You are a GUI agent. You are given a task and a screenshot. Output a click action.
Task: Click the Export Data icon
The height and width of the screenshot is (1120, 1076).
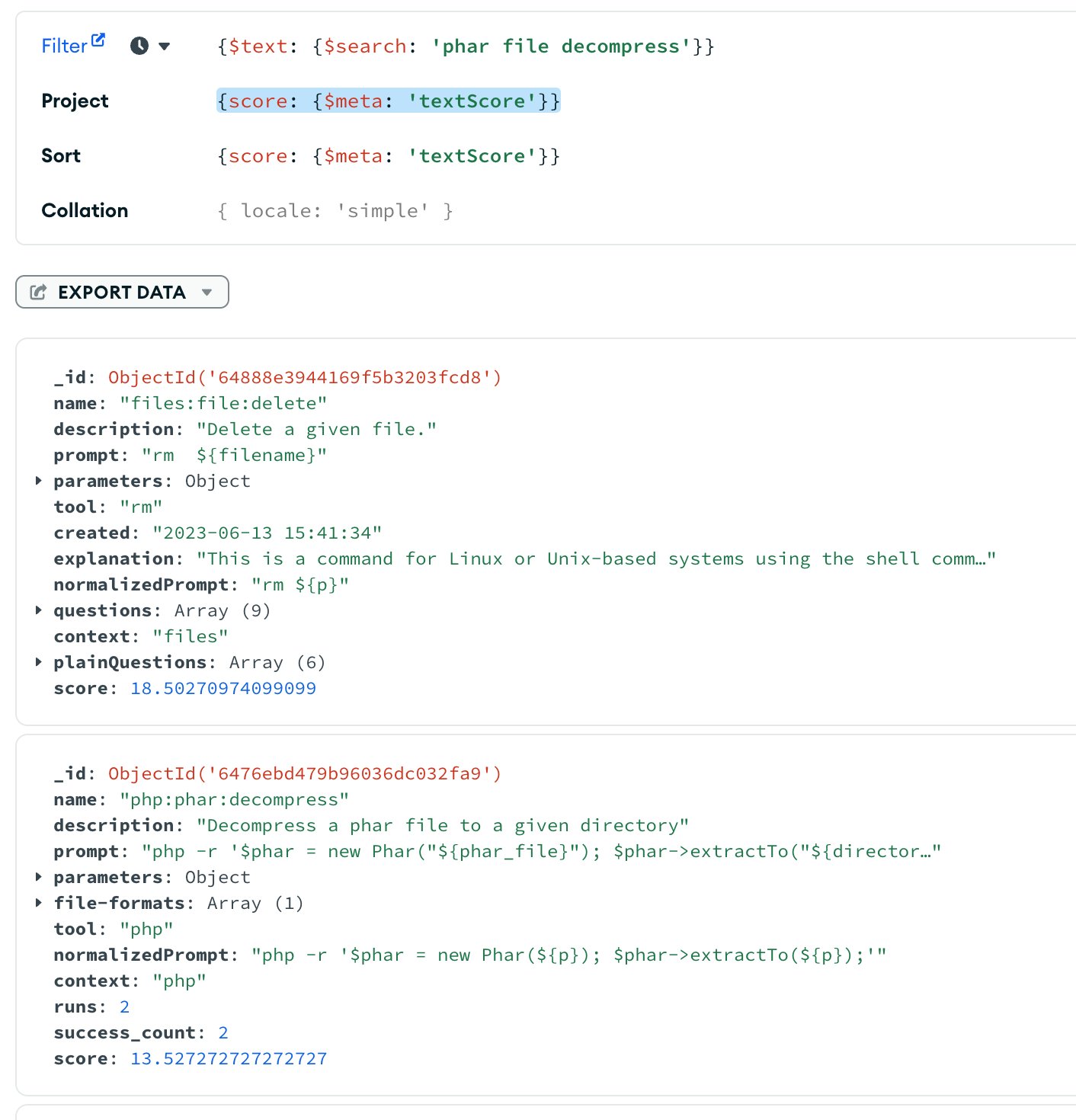coord(38,293)
